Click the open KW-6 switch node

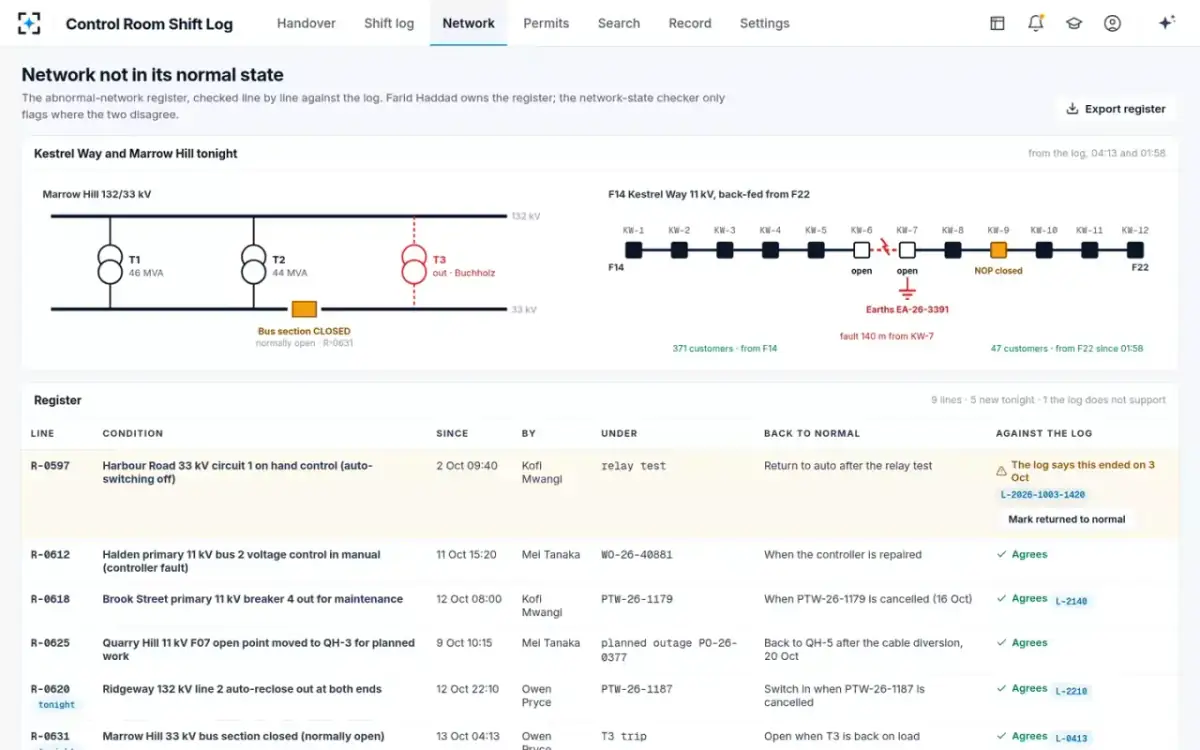[861, 250]
